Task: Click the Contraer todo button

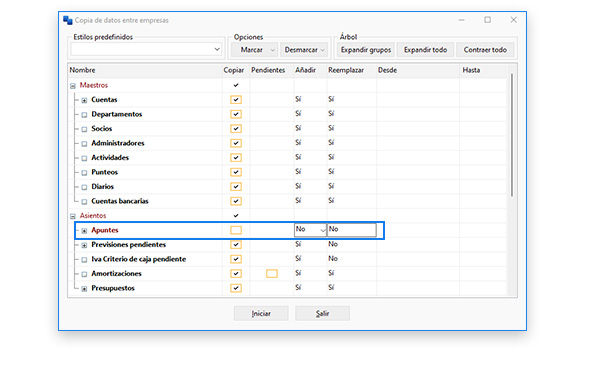Action: (x=485, y=50)
